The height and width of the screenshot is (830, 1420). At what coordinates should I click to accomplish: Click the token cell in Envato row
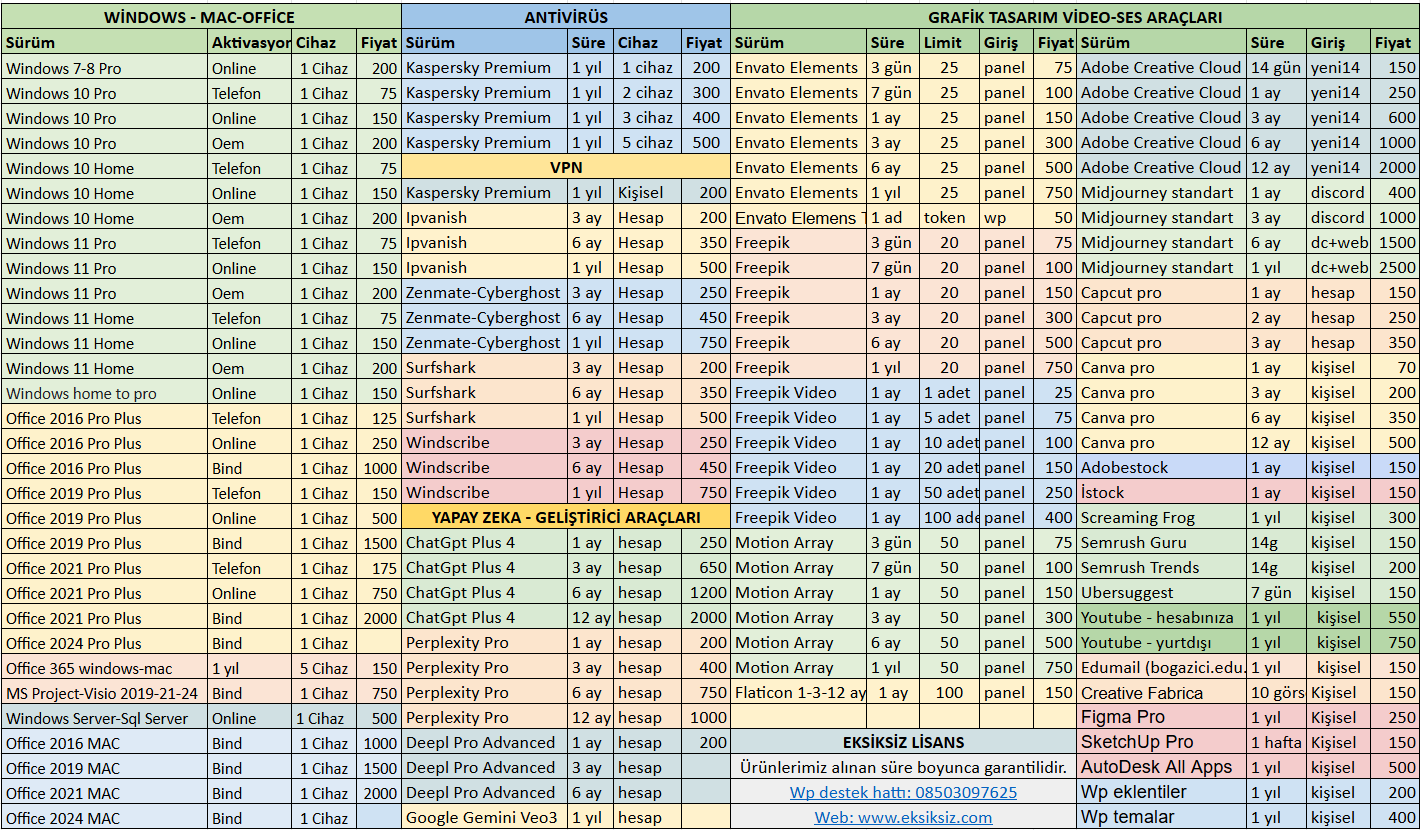point(949,217)
